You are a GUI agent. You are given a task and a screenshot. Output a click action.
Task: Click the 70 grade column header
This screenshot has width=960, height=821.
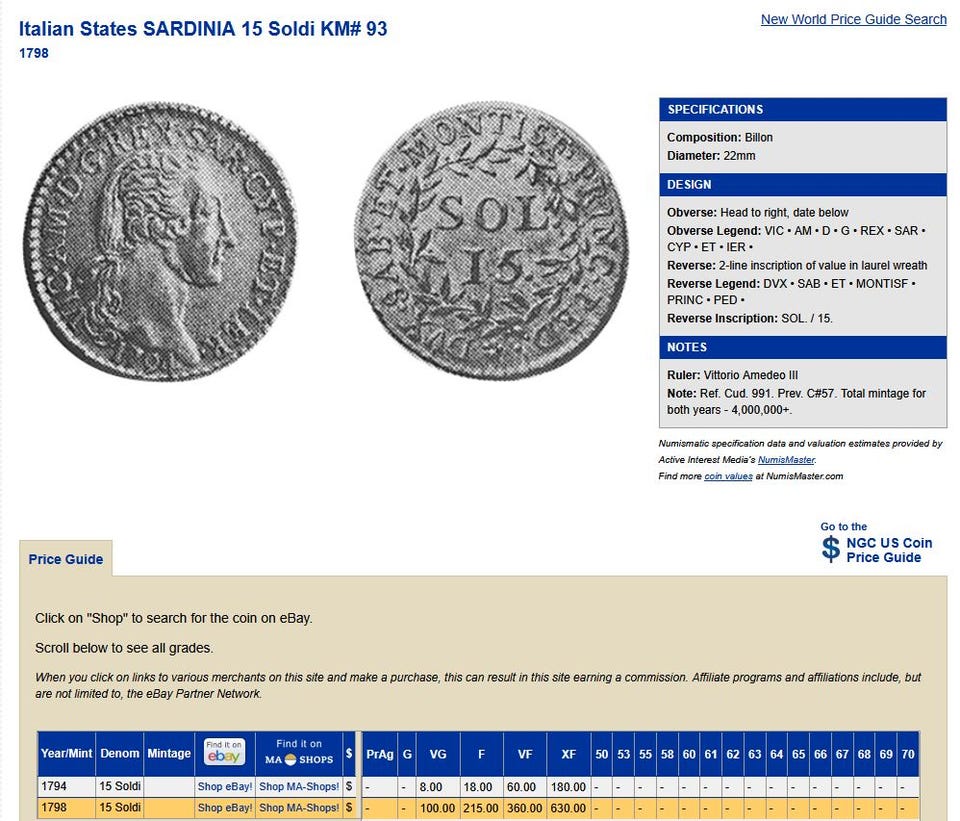tap(908, 754)
